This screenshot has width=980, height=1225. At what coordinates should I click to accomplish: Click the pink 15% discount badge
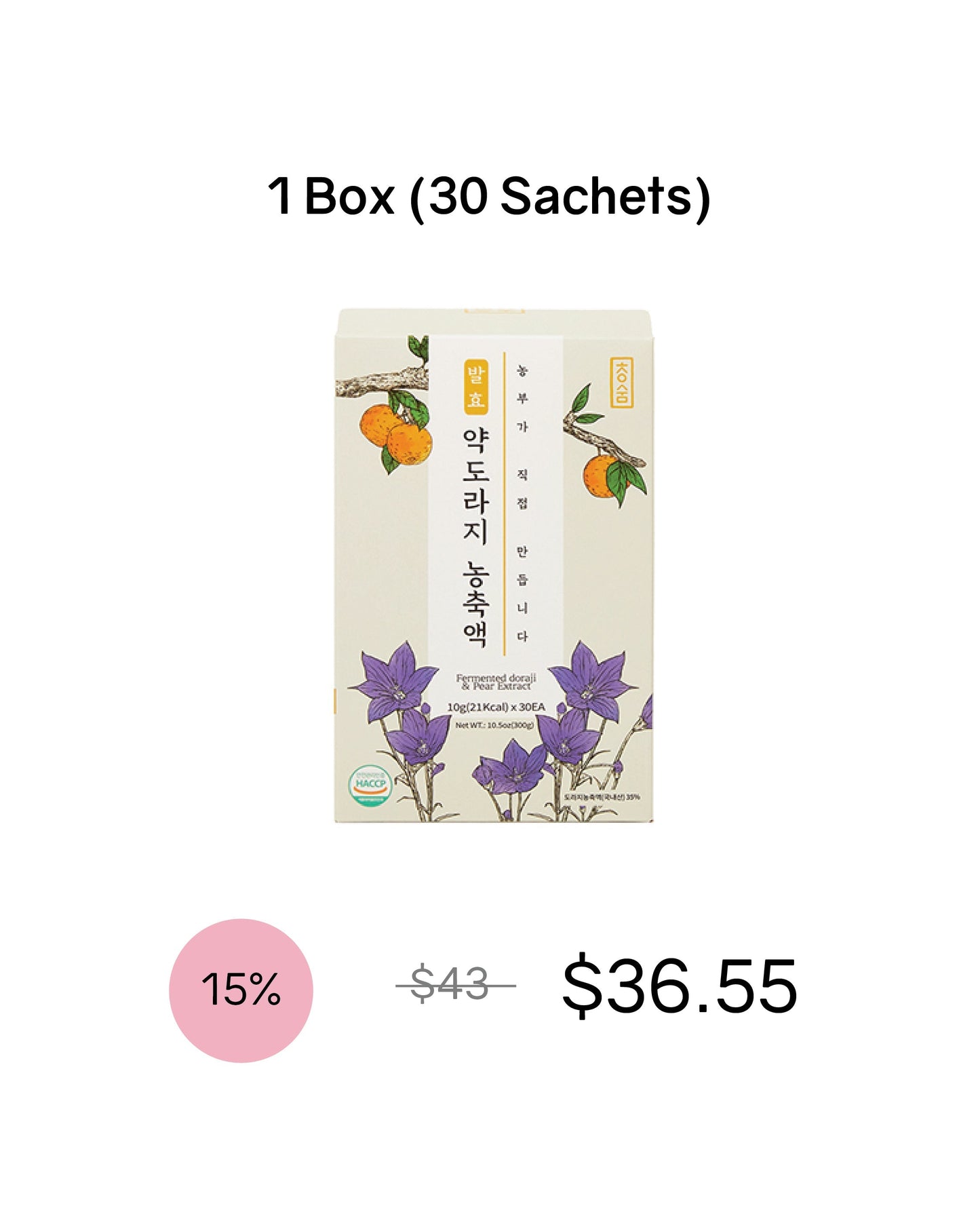241,990
